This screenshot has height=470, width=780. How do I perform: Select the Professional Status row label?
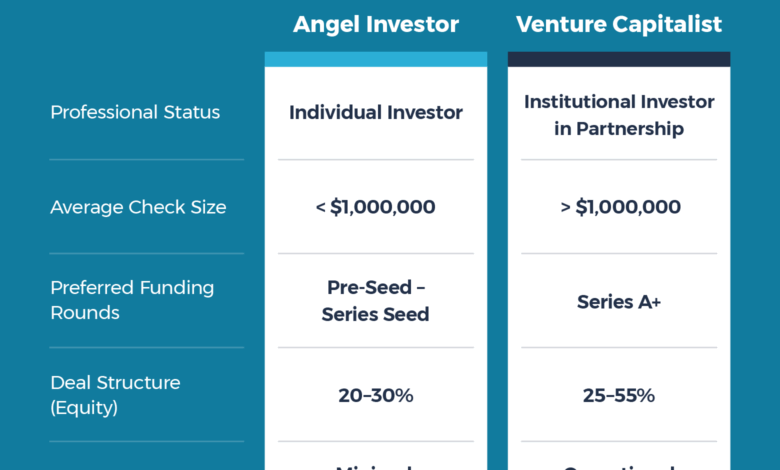(x=135, y=112)
